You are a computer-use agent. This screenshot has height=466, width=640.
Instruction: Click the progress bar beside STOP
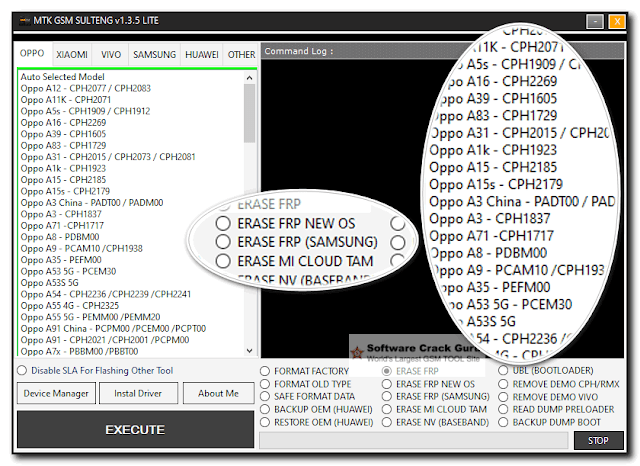point(414,441)
